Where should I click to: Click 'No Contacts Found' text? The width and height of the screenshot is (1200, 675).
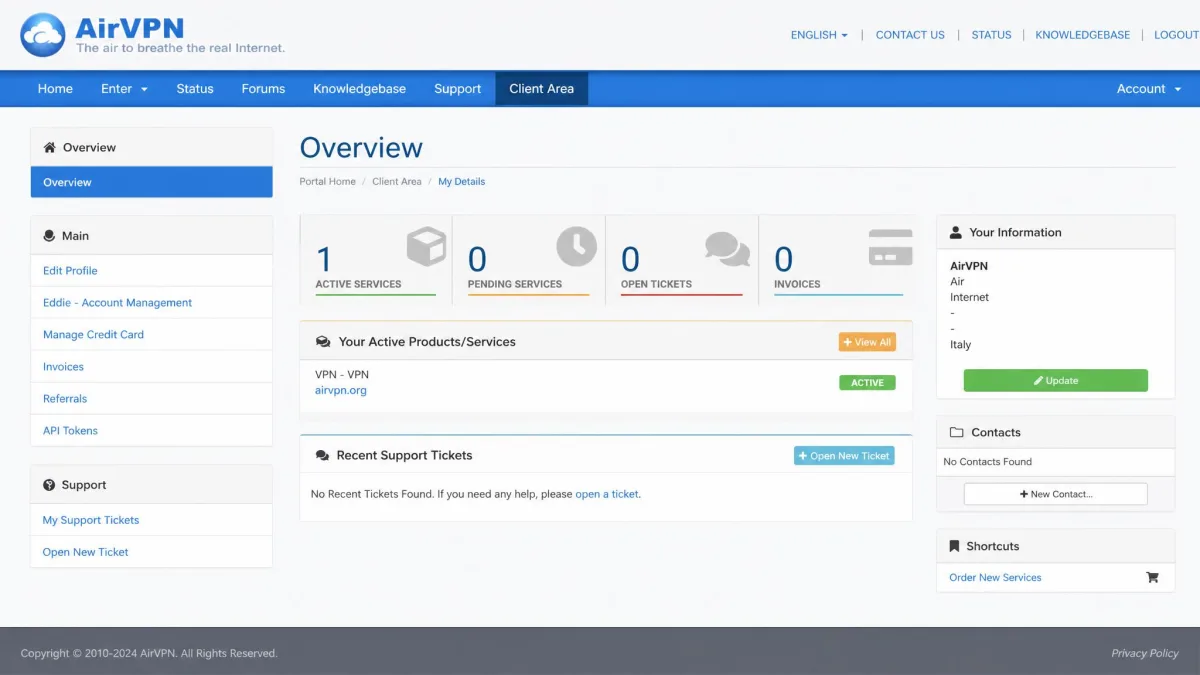(988, 462)
